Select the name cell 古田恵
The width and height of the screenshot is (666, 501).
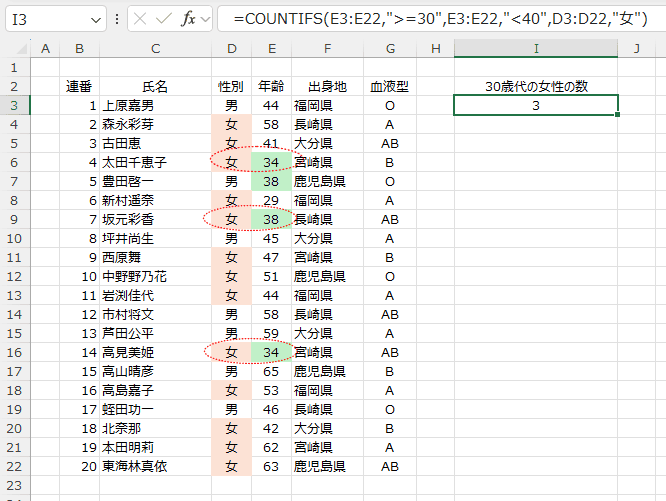[x=155, y=144]
